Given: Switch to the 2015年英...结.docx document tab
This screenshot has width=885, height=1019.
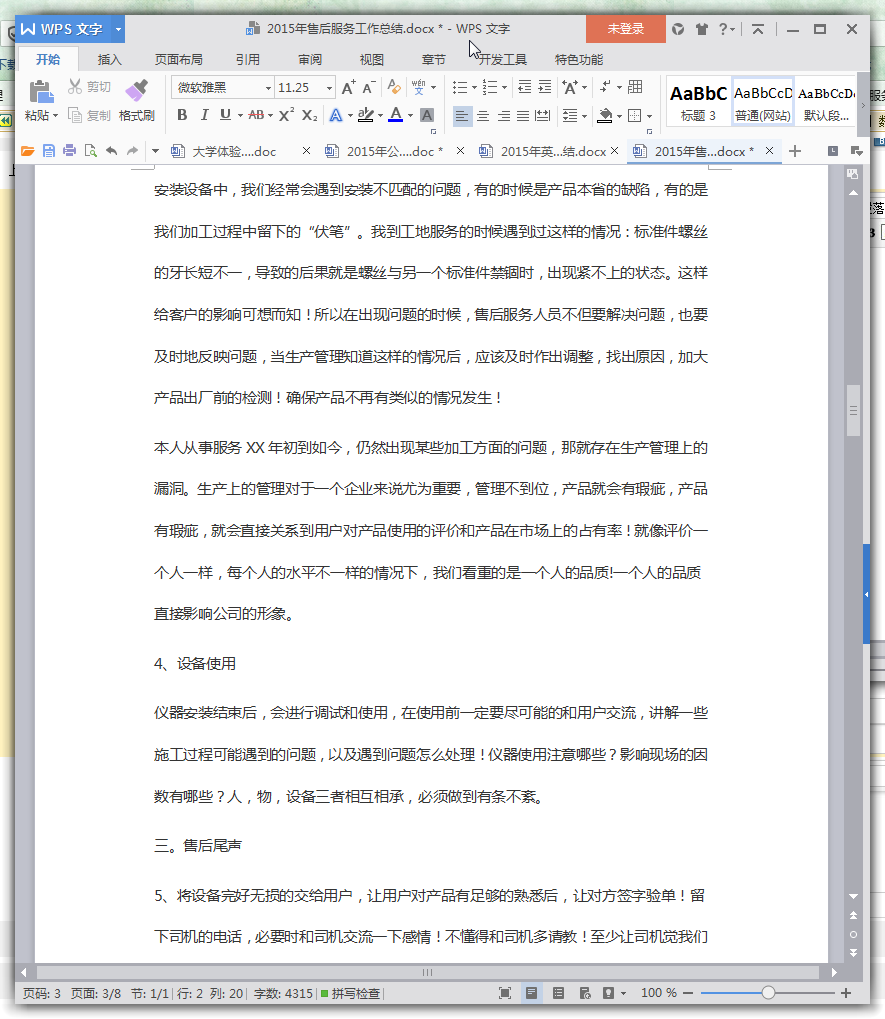Looking at the screenshot, I should (552, 151).
